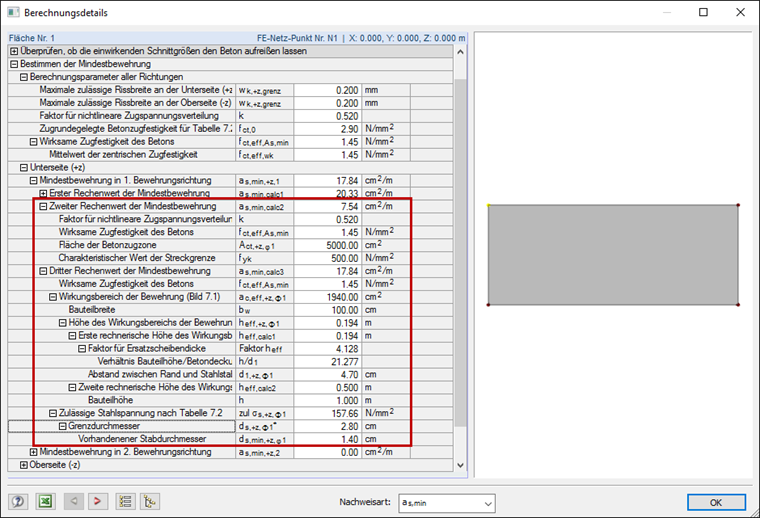
Task: Click the value 1940.00 cell
Action: tap(328, 297)
